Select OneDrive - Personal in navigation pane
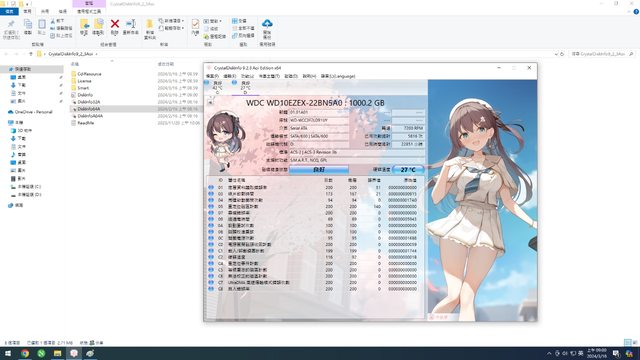The image size is (640, 360). (33, 112)
